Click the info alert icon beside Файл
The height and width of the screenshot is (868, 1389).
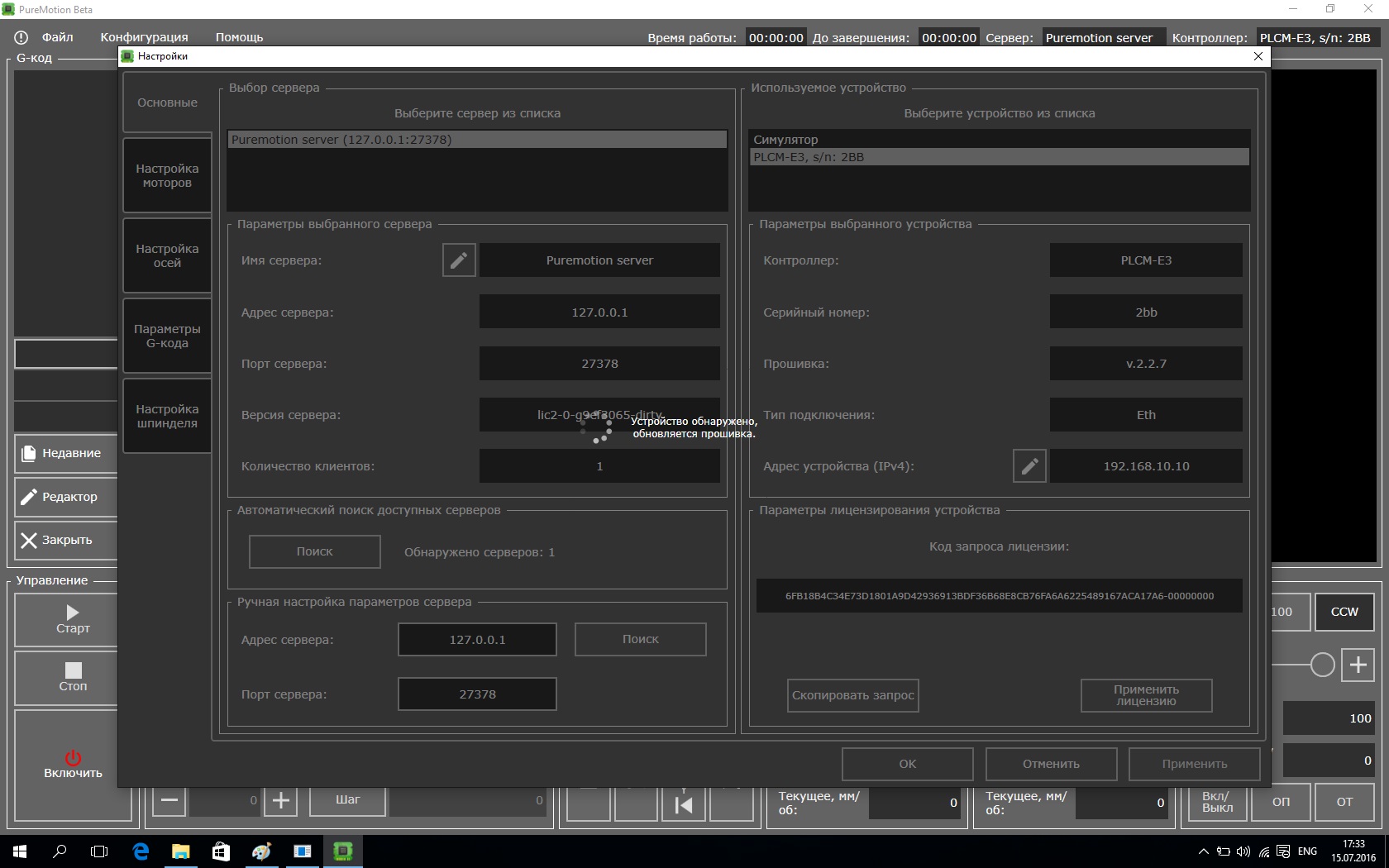coord(21,37)
